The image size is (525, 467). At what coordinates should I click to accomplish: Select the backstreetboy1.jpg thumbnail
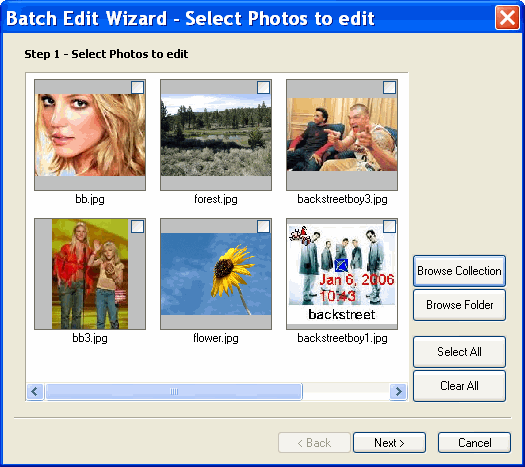pos(342,274)
